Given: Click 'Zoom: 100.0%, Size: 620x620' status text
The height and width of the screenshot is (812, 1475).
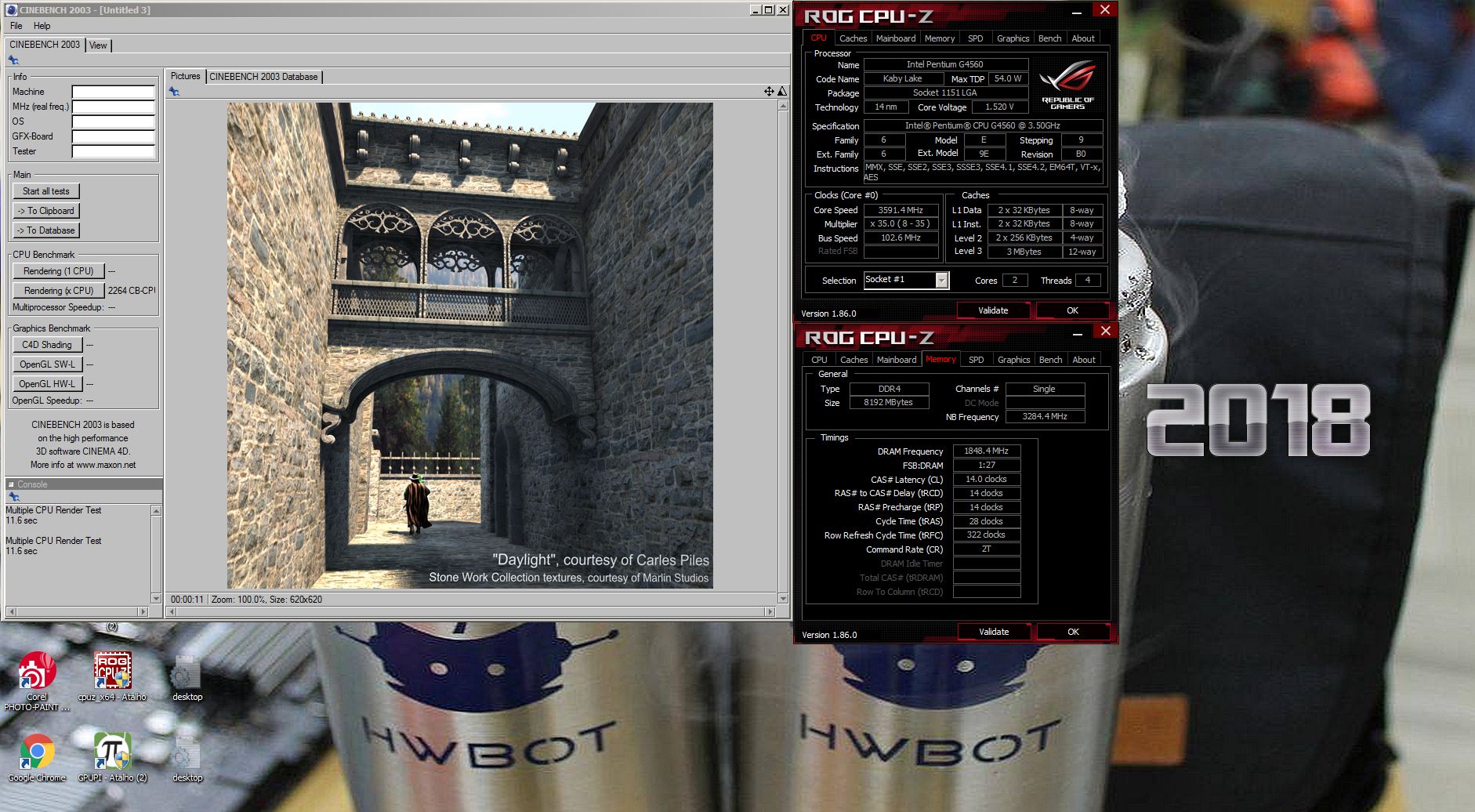Looking at the screenshot, I should [x=266, y=600].
